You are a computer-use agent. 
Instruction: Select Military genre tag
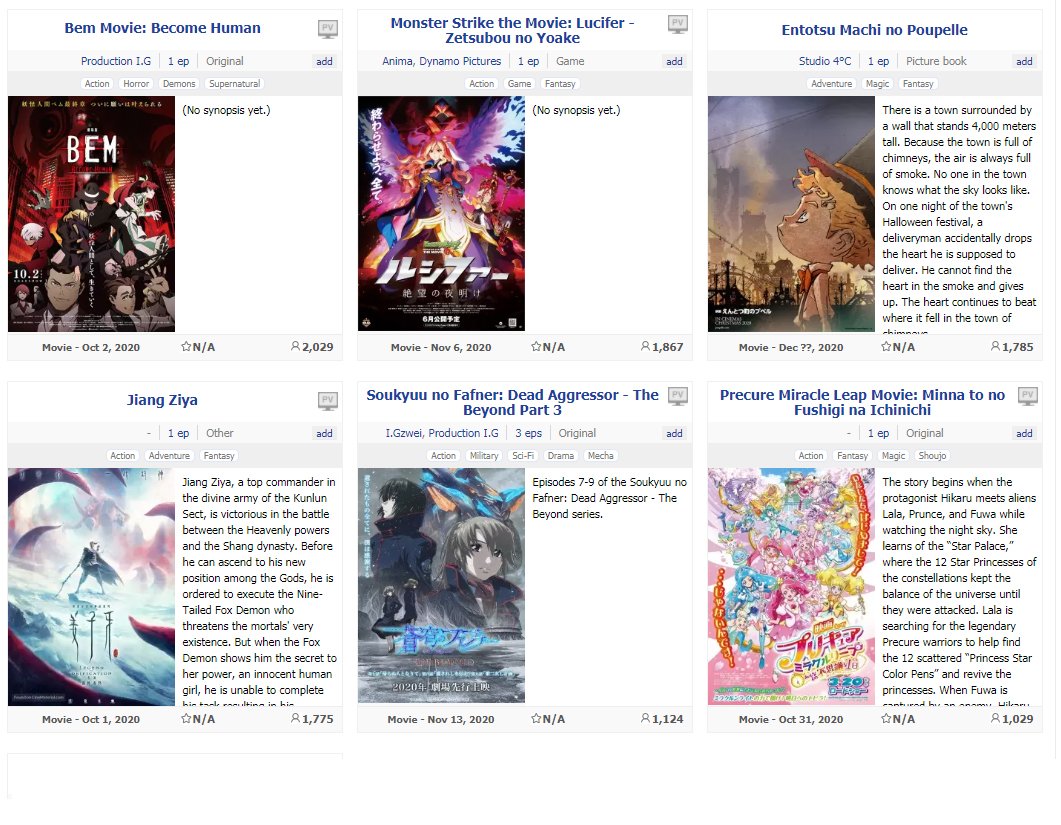(x=484, y=456)
